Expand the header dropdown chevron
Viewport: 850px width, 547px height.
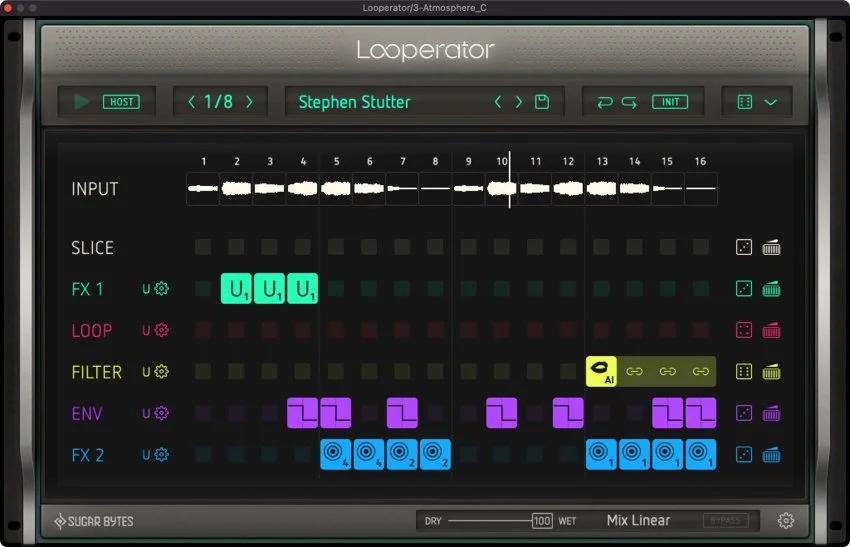[x=771, y=102]
